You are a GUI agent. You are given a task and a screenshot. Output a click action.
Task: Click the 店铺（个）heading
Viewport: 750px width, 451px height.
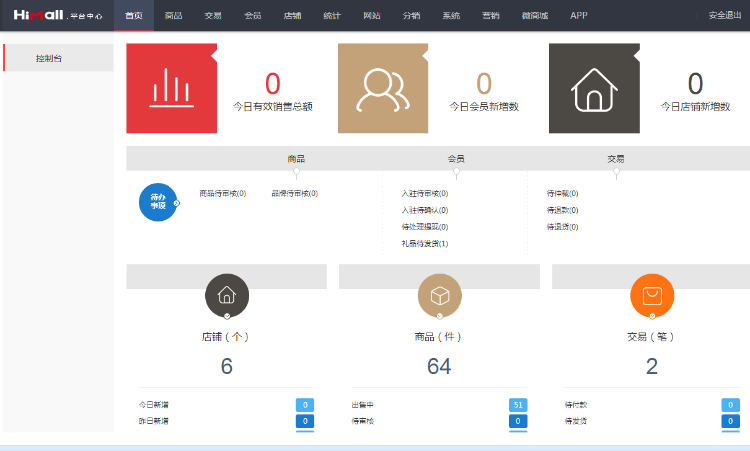226,337
